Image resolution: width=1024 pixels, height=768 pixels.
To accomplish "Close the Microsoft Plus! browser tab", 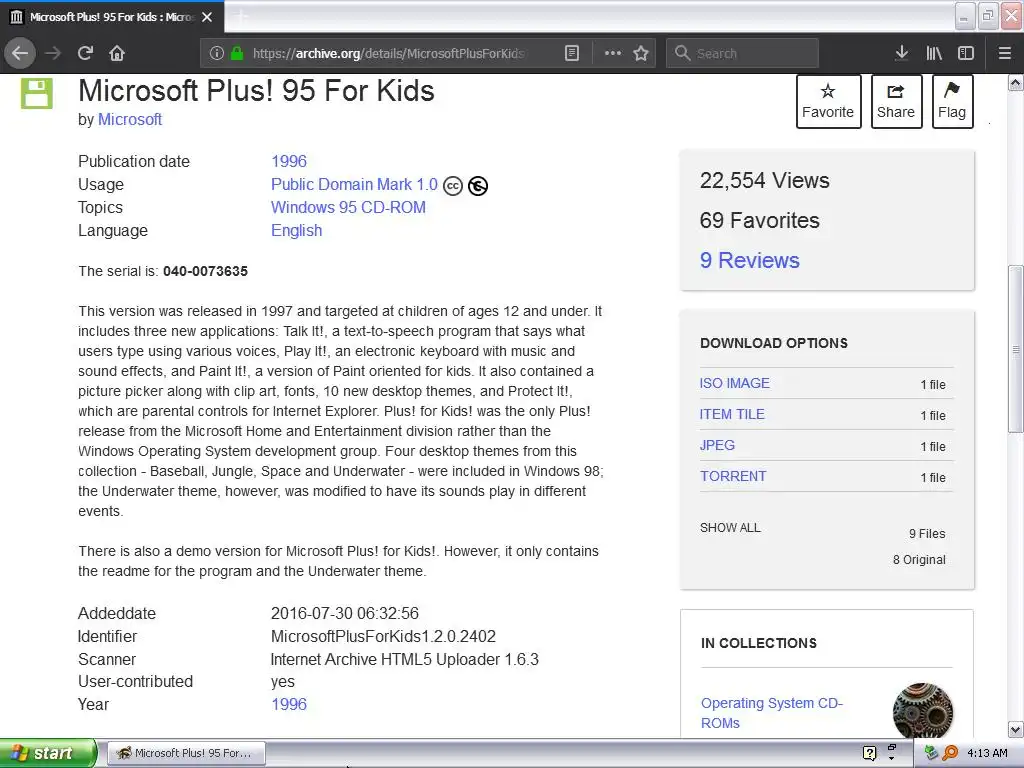I will [x=207, y=17].
